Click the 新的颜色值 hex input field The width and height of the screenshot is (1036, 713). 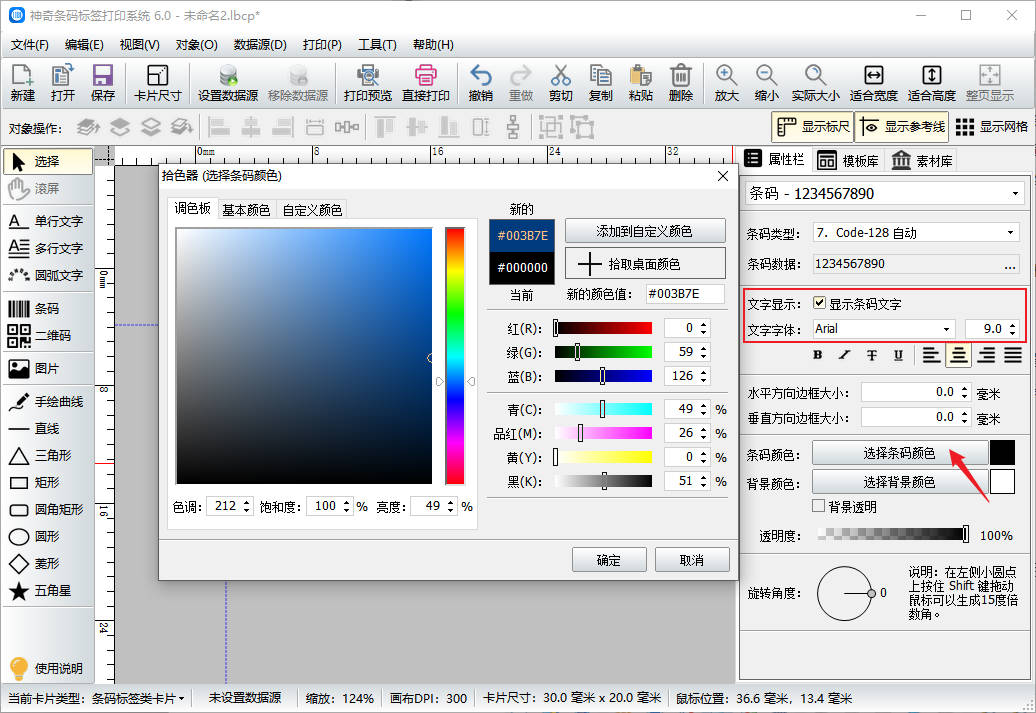point(685,294)
